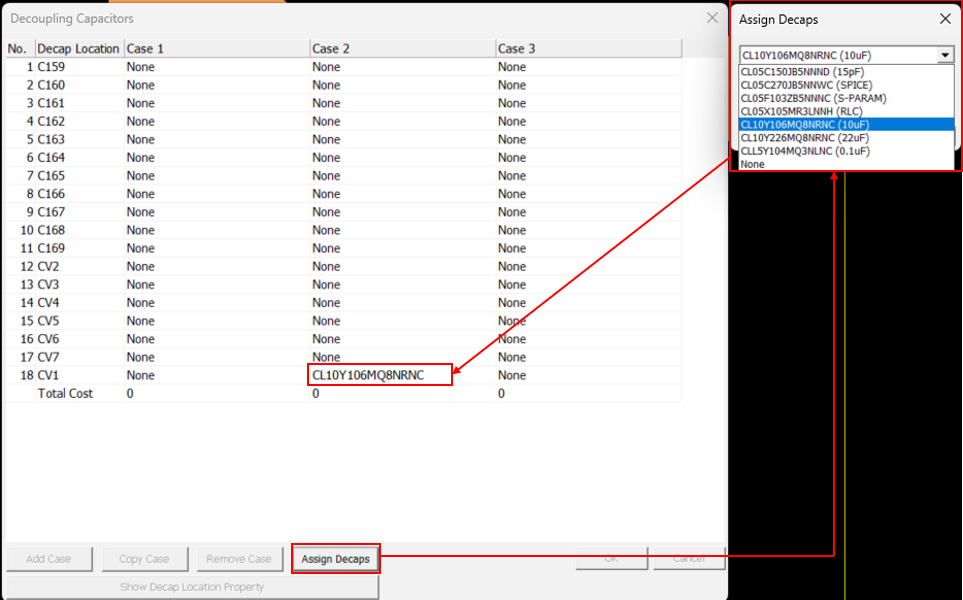Click Show Decap Location Property button
Image resolution: width=963 pixels, height=600 pixels.
tap(192, 587)
